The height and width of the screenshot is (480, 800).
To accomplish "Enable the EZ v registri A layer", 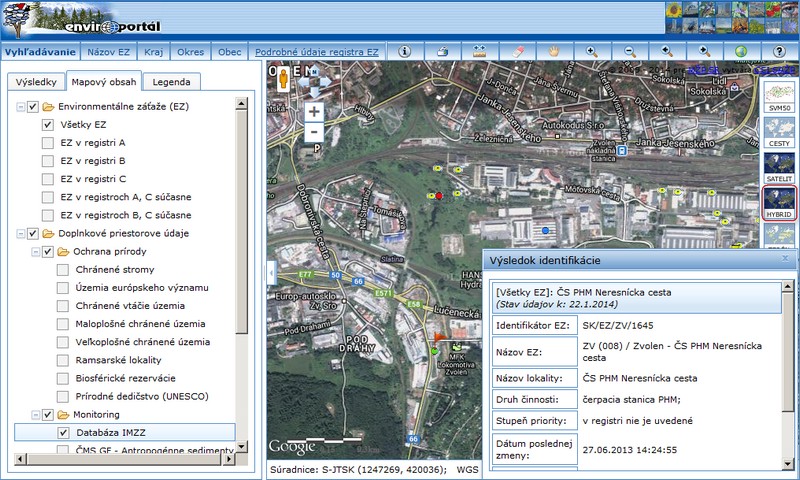I will pos(47,143).
